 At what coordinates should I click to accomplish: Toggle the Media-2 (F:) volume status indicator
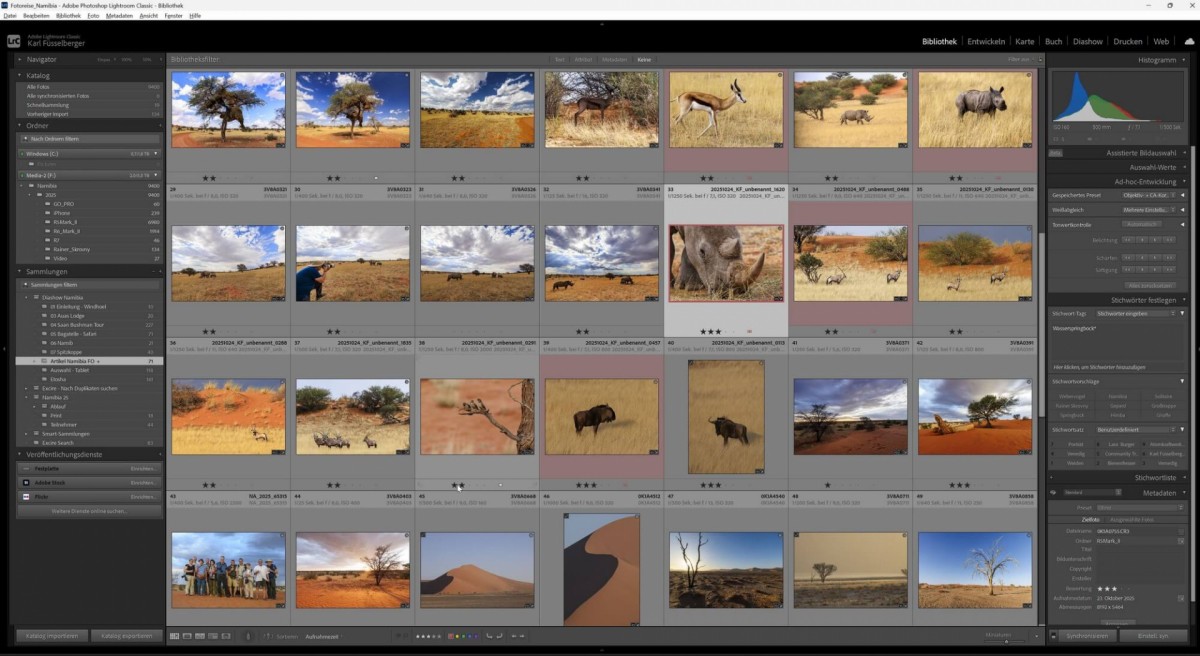(x=24, y=175)
